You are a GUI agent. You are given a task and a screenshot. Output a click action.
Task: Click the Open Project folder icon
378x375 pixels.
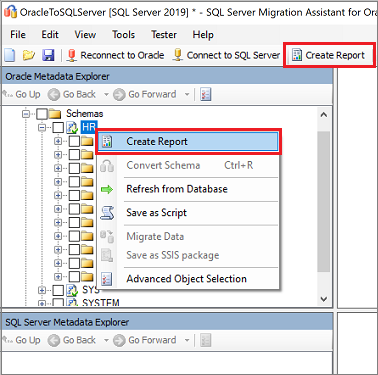tap(29, 55)
